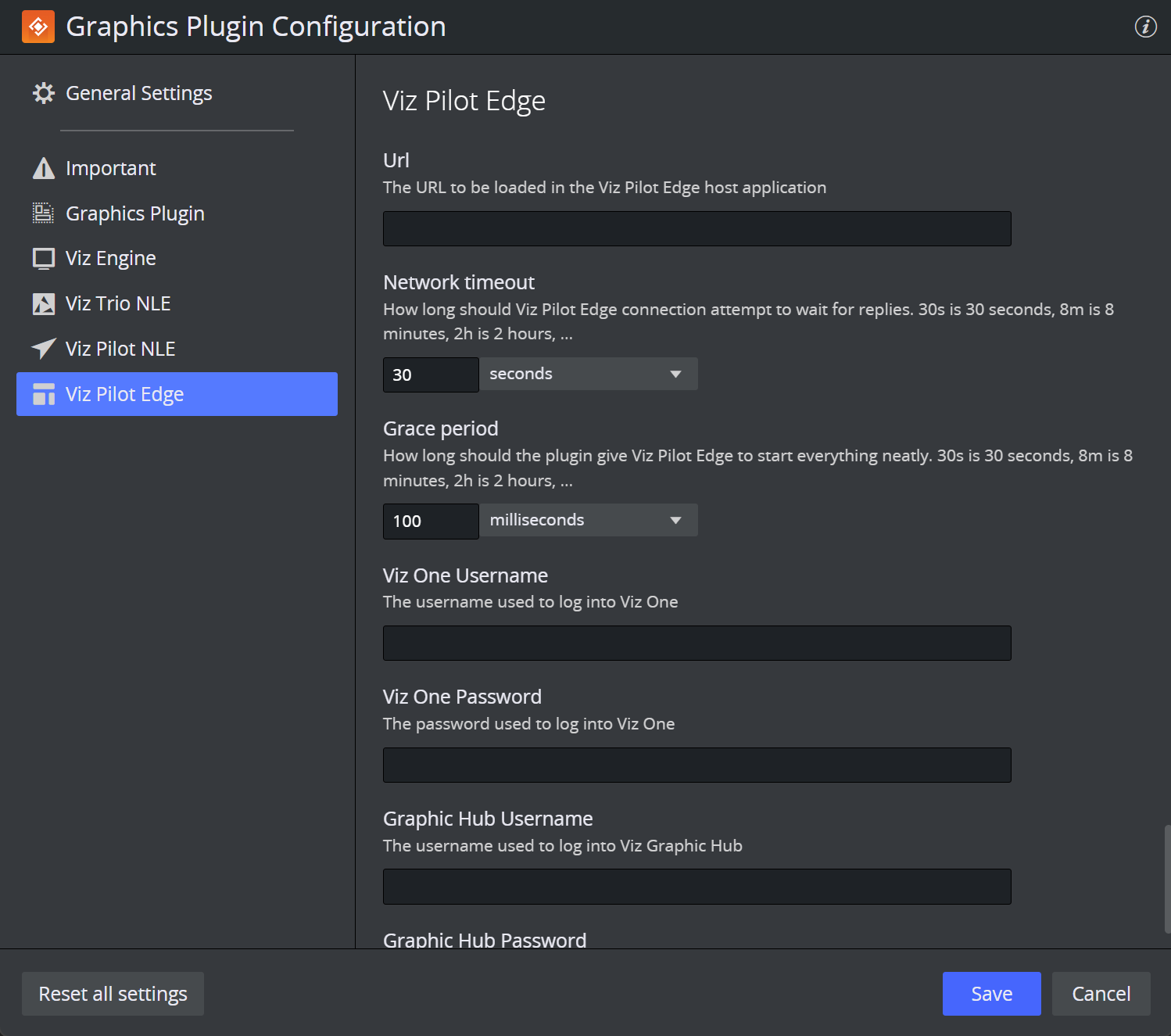Screen dimensions: 1171x1036
Task: Click 'The password used to log into Viz One'
Action: (x=529, y=724)
